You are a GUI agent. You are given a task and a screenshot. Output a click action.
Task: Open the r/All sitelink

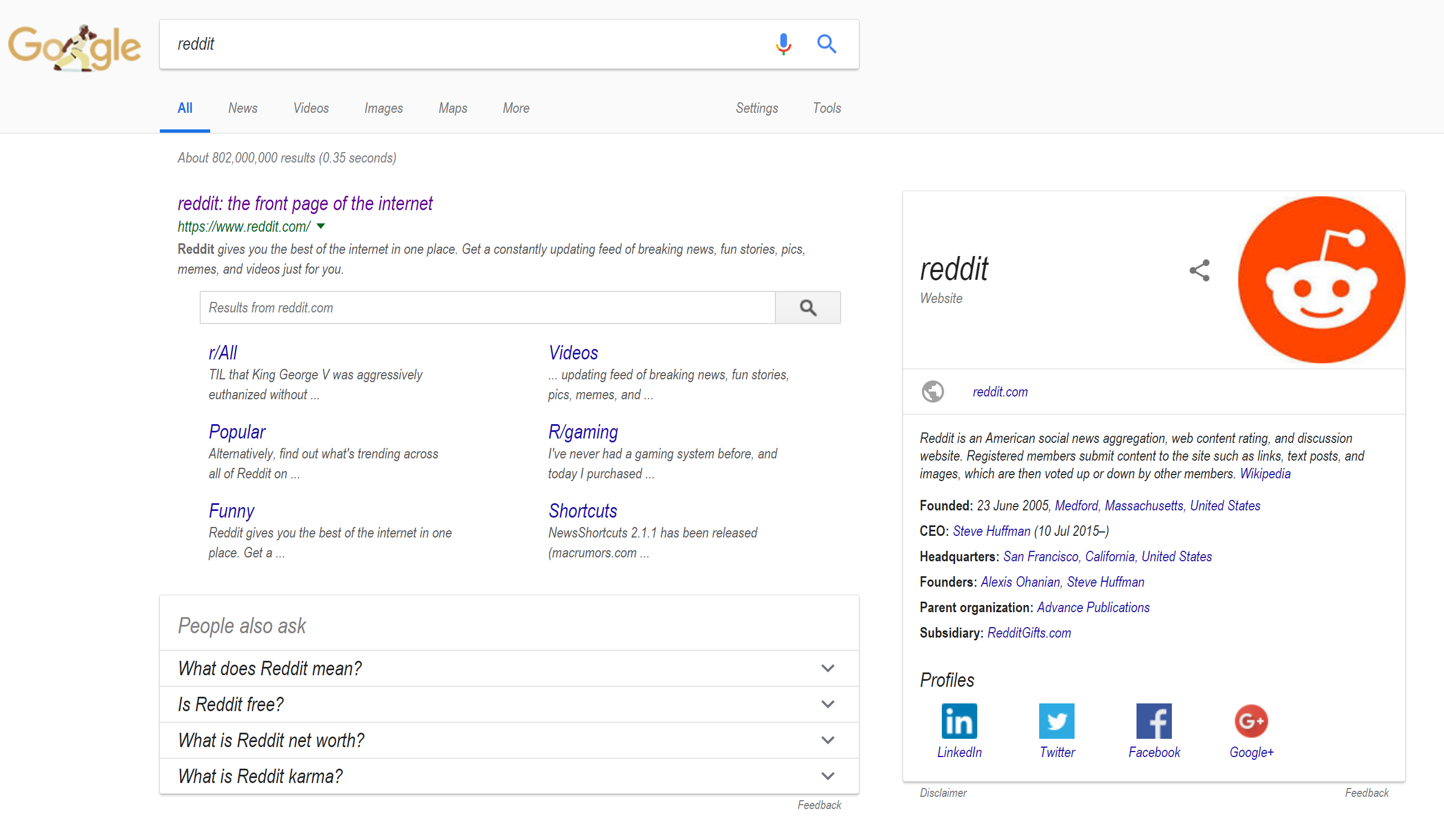pyautogui.click(x=222, y=353)
